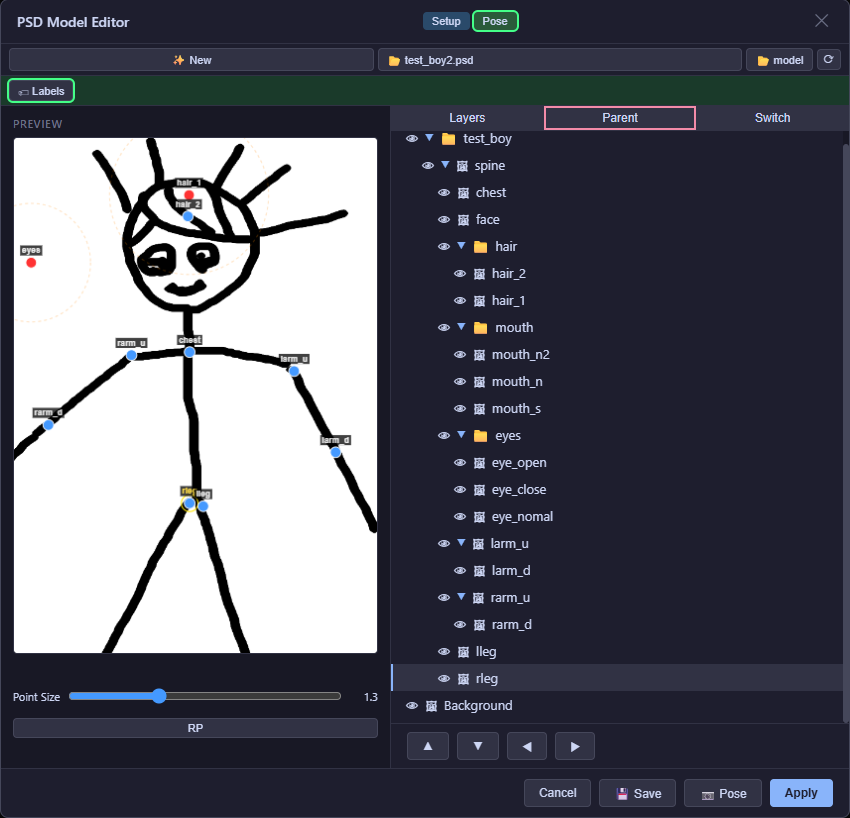Click the Background layer image icon

pos(432,706)
